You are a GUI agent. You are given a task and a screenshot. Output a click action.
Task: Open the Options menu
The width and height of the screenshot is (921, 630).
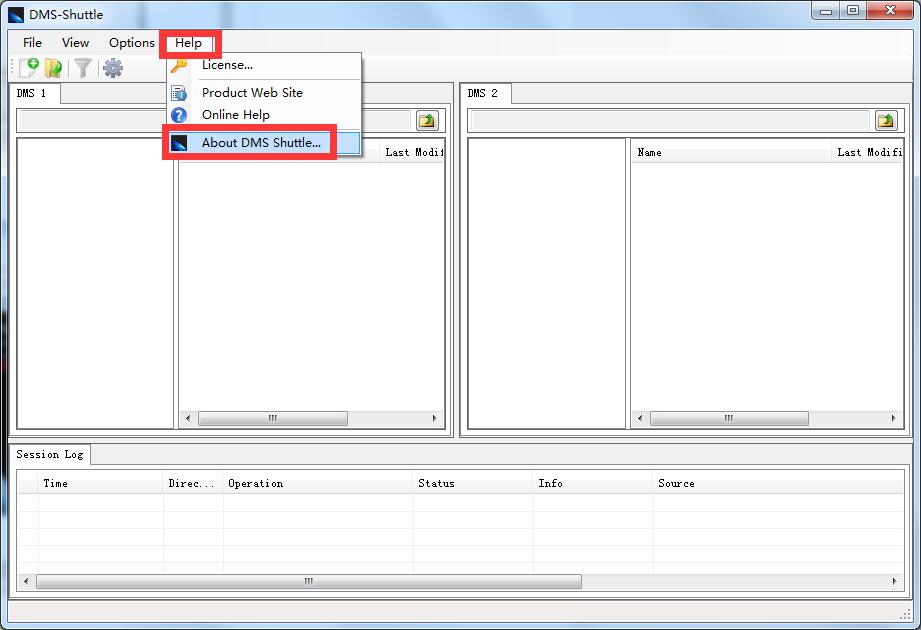pyautogui.click(x=132, y=43)
